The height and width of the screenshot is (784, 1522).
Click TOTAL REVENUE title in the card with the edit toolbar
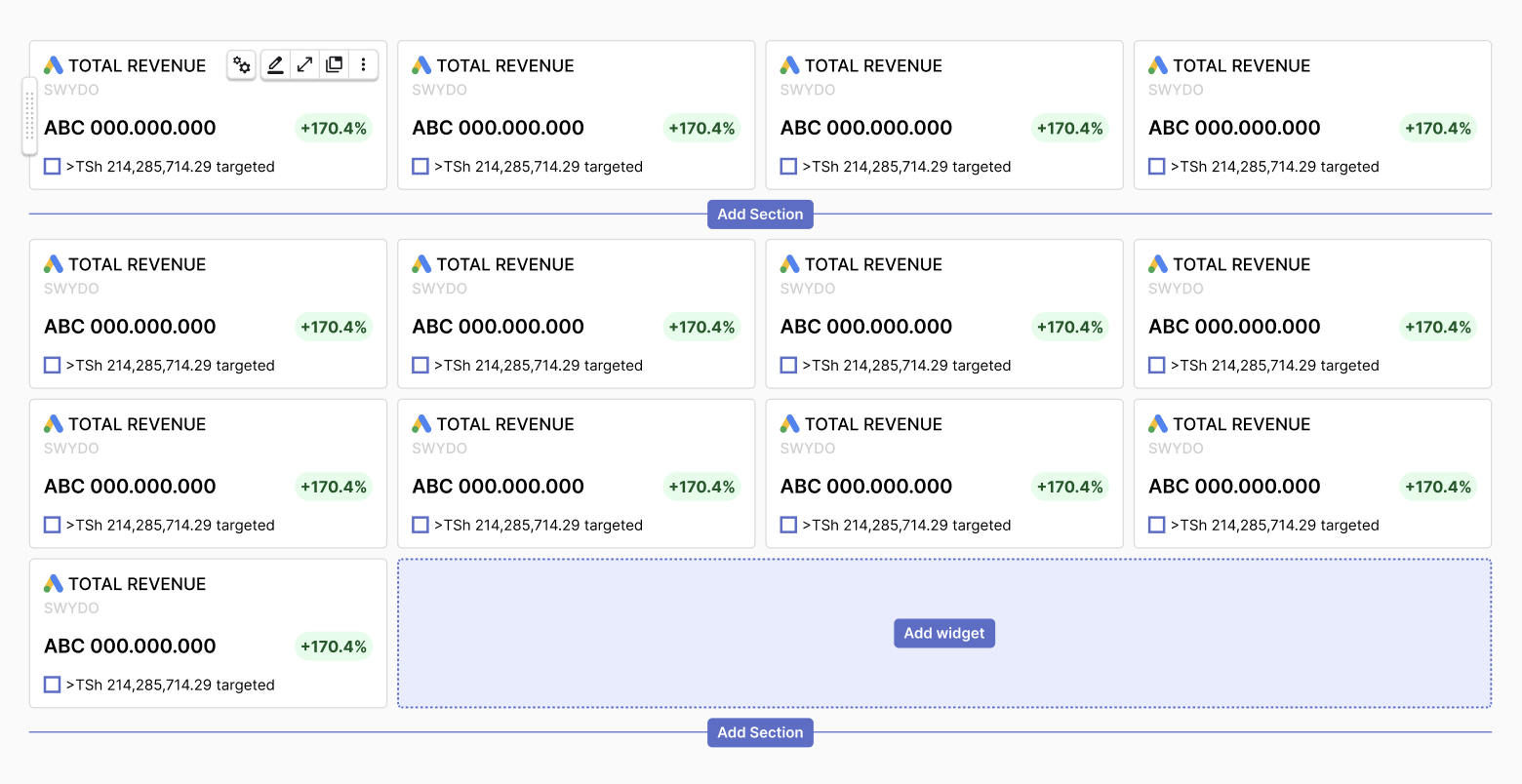(138, 65)
